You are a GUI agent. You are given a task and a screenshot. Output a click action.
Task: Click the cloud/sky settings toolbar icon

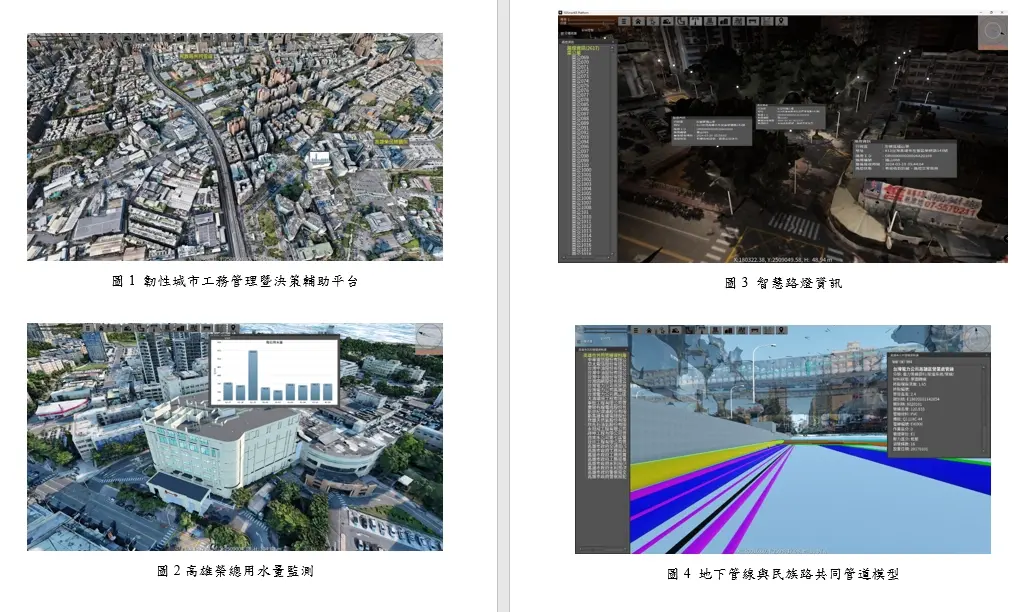667,21
